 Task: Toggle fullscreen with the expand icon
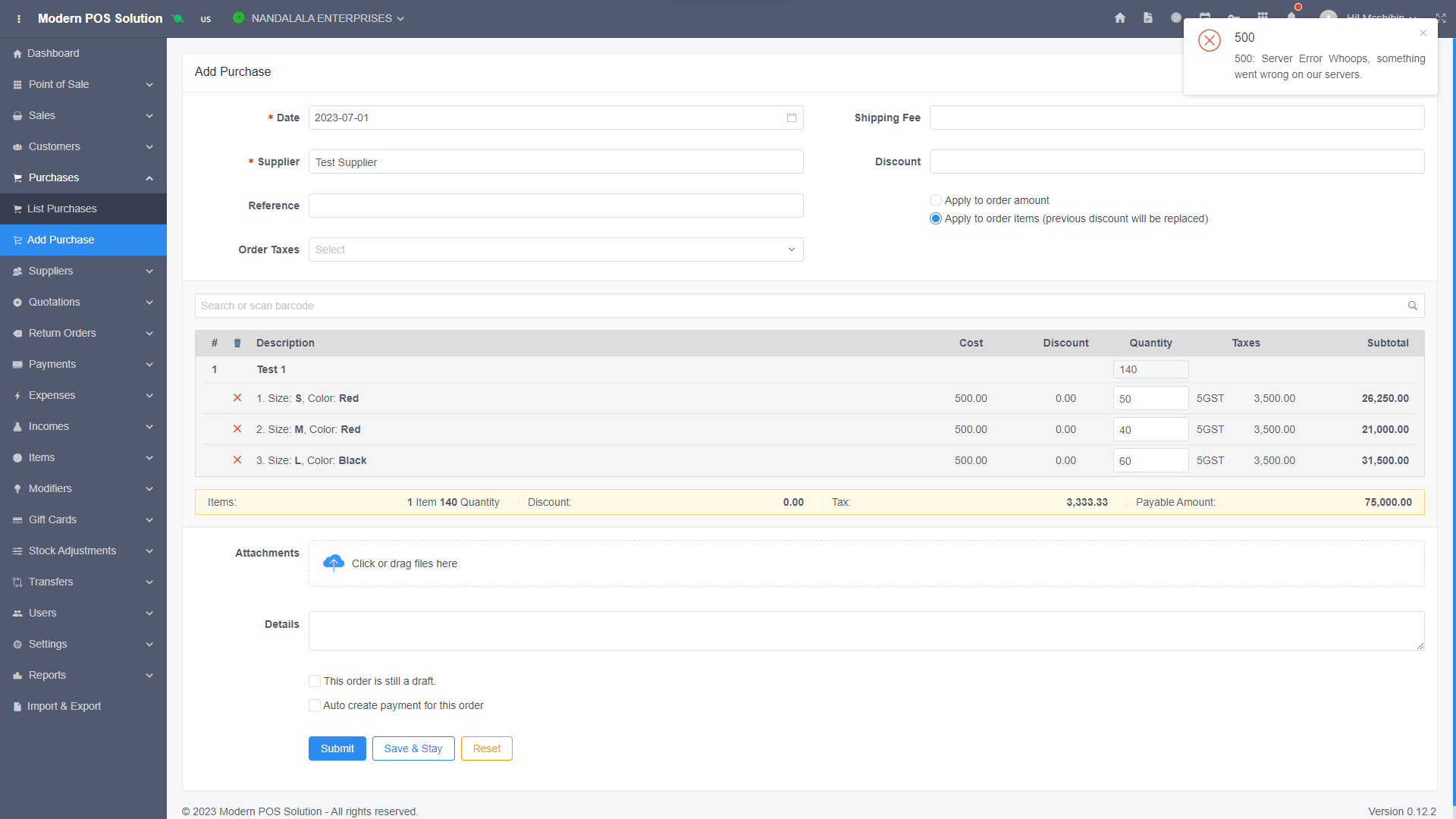[1441, 17]
